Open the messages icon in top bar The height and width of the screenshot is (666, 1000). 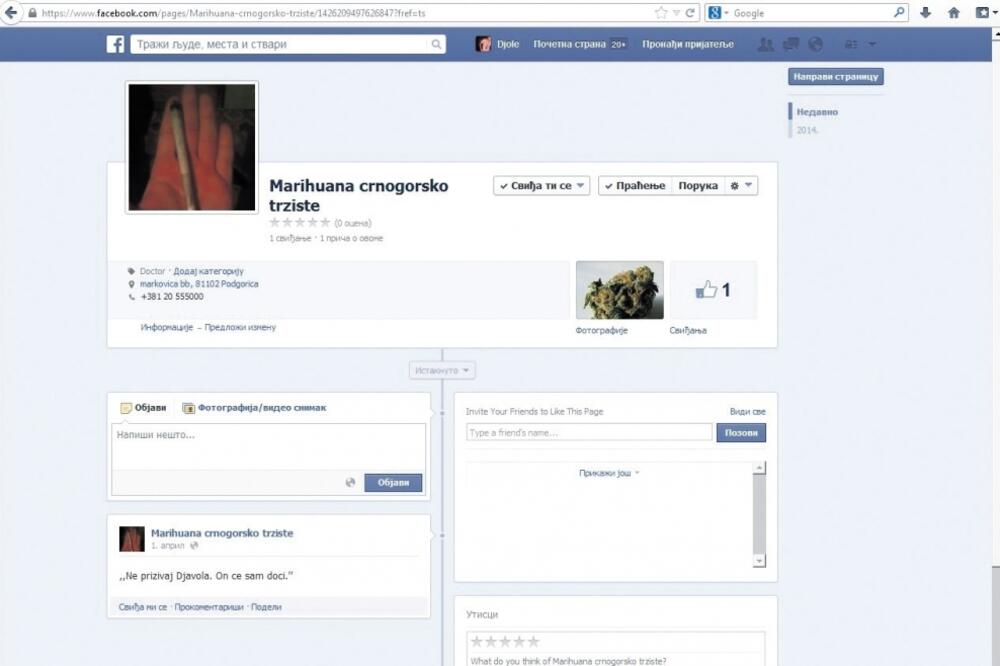coord(790,44)
